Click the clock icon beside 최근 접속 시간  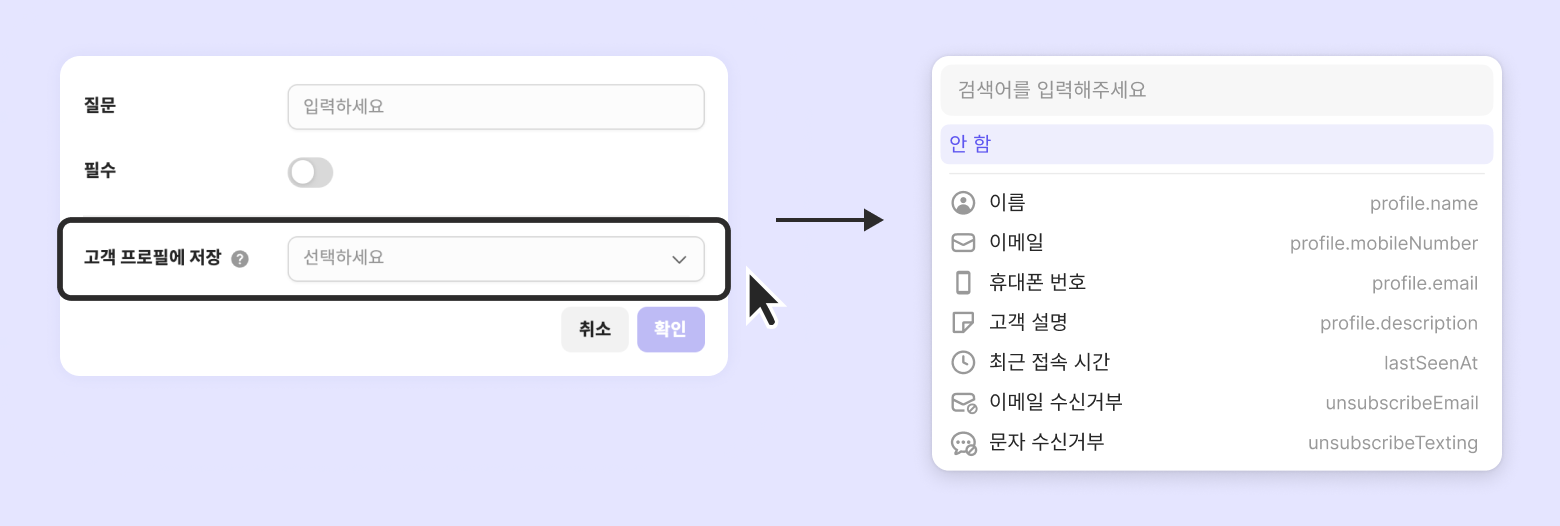pyautogui.click(x=963, y=362)
